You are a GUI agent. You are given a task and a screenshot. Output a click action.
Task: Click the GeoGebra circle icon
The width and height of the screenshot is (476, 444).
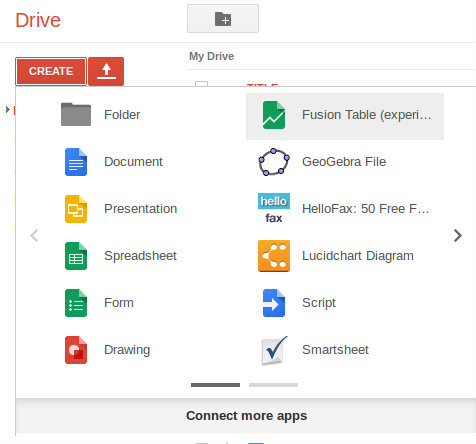274,162
